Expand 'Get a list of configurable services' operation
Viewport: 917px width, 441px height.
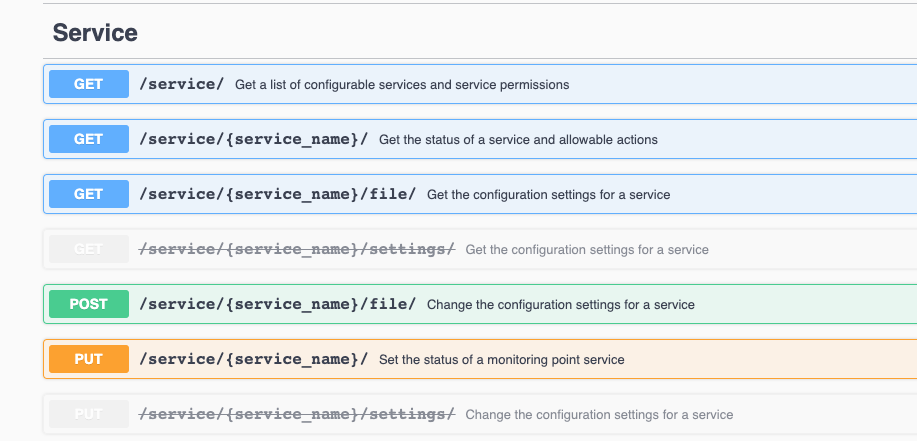pos(402,85)
